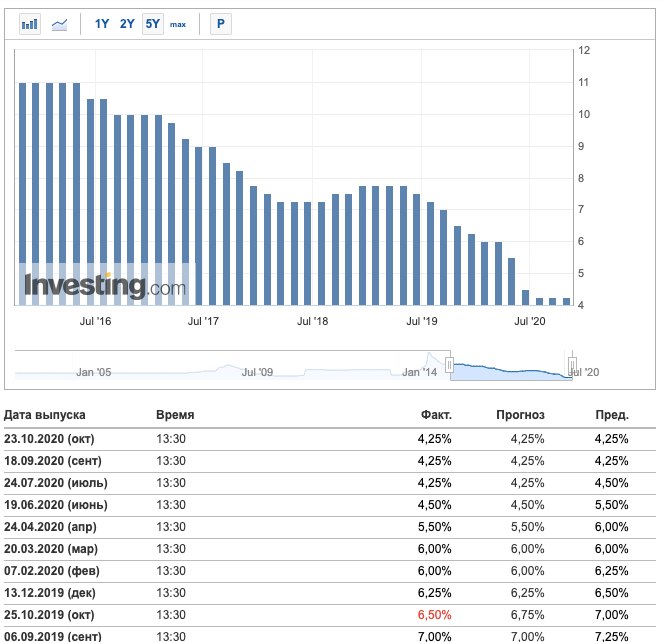
Task: Click the 5,50% previous value in June row
Action: tap(612, 505)
